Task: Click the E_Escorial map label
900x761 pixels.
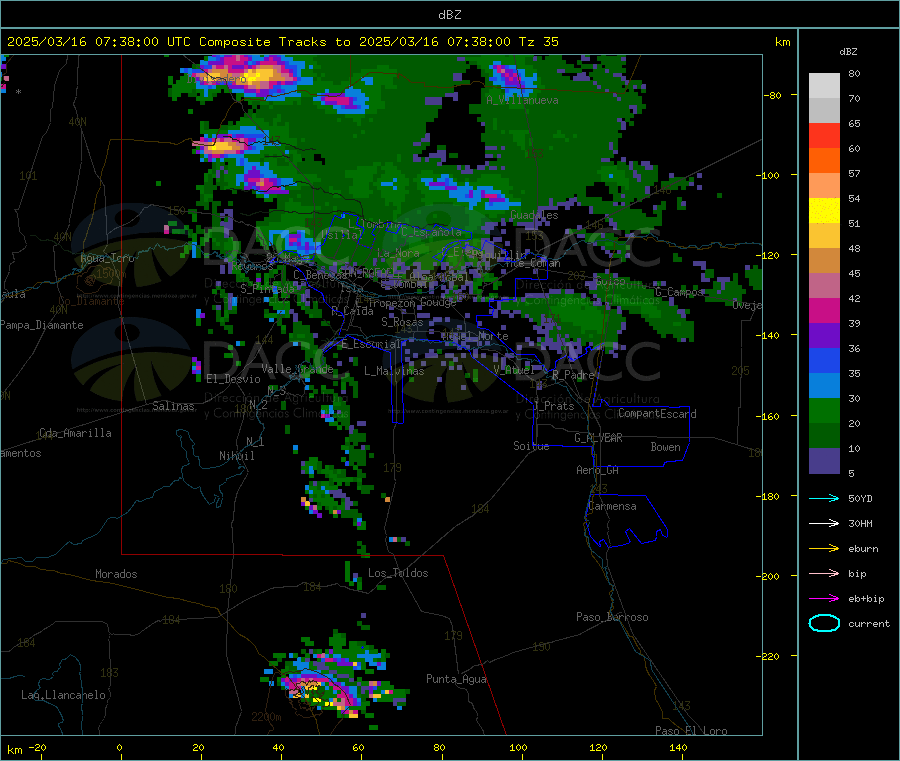Action: [x=371, y=344]
